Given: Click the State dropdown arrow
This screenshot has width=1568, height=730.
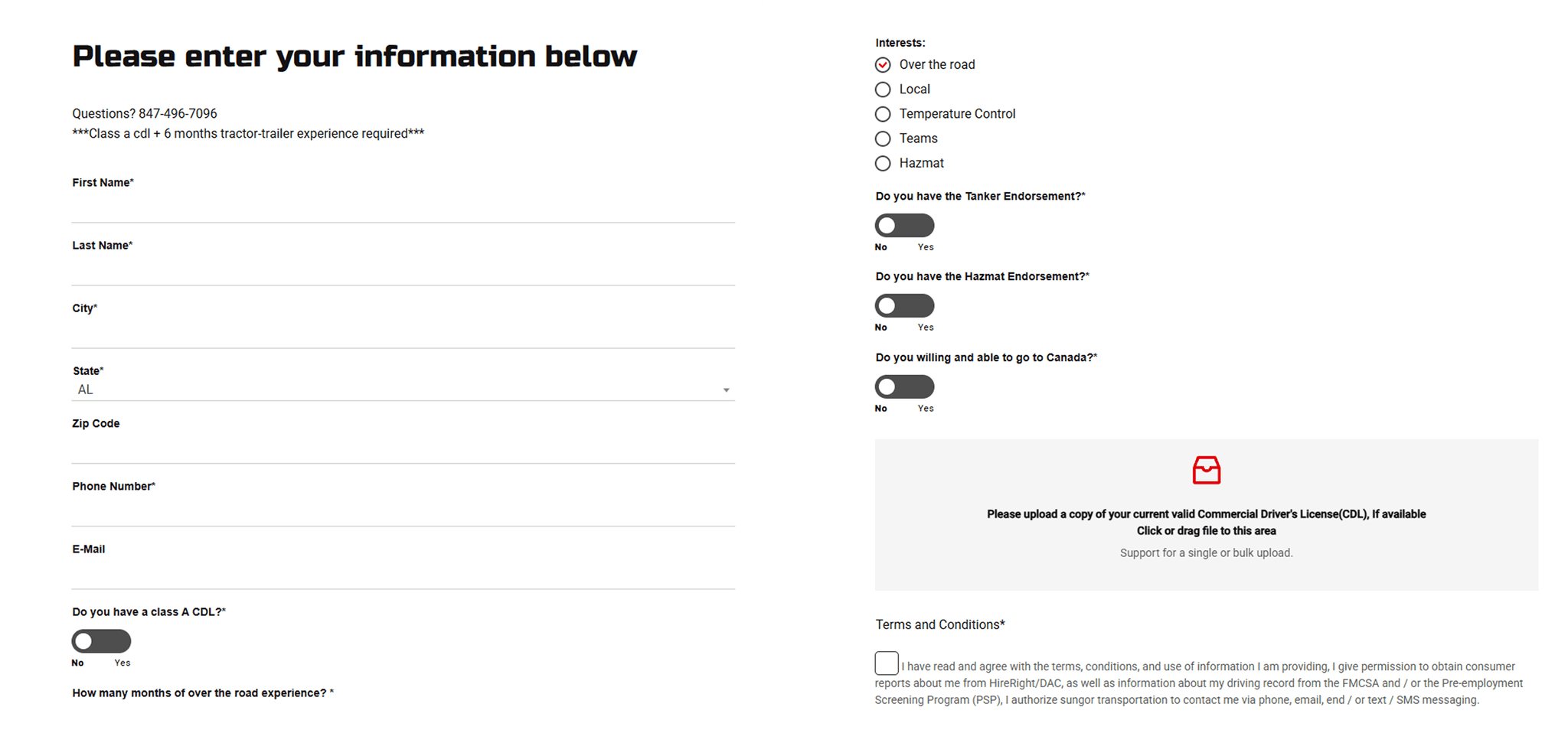Looking at the screenshot, I should click(x=727, y=389).
